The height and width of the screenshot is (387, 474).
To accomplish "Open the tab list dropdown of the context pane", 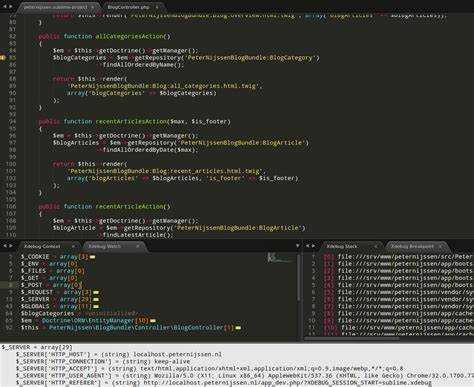I will pos(297,246).
